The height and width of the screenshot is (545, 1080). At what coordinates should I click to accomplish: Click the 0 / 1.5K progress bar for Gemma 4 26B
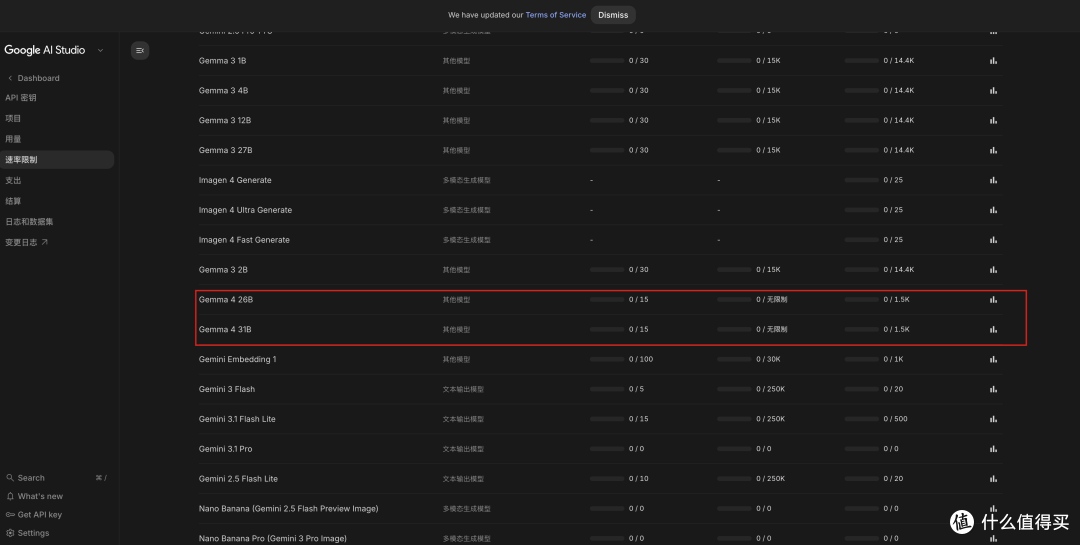click(x=862, y=300)
